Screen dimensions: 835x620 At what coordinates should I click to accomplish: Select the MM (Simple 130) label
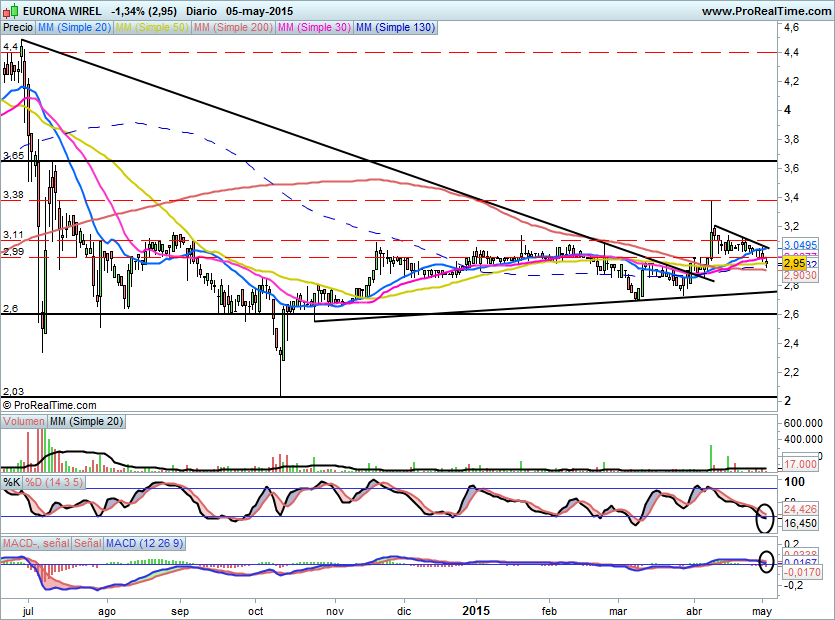396,27
